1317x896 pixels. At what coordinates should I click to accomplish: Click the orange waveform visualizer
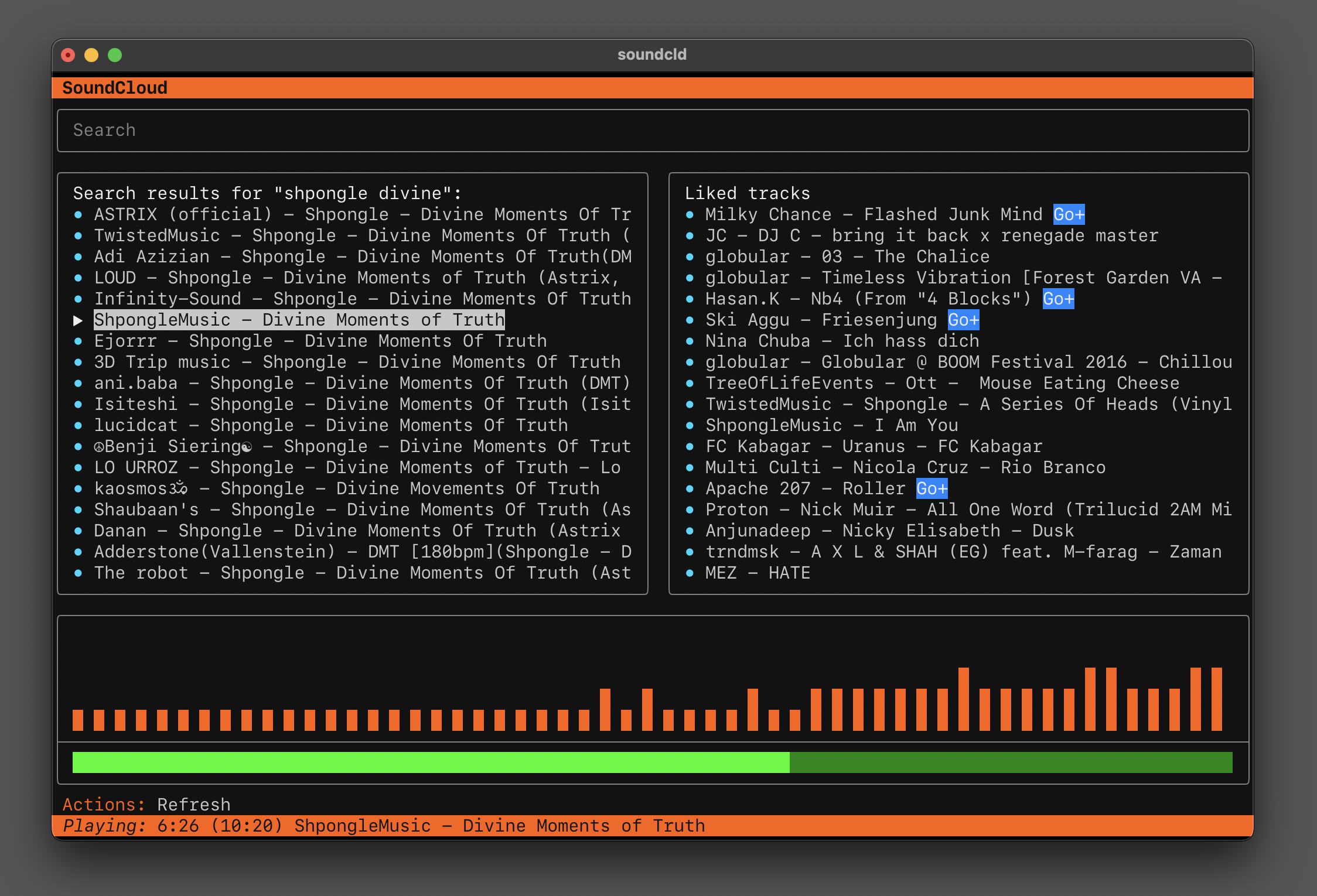click(x=647, y=699)
